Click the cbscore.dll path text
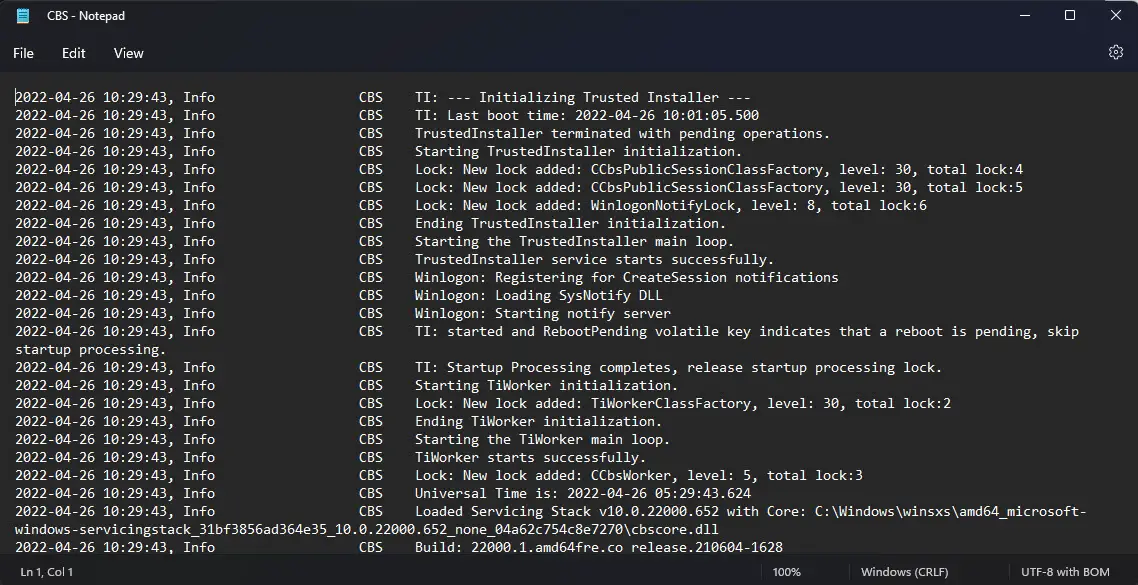Image resolution: width=1138 pixels, height=585 pixels. pyautogui.click(x=367, y=529)
